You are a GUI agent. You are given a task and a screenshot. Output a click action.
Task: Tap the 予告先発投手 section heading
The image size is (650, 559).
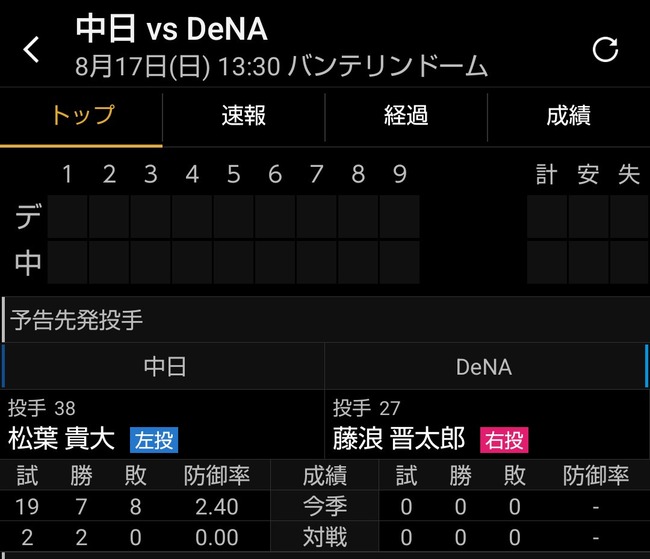click(x=76, y=320)
